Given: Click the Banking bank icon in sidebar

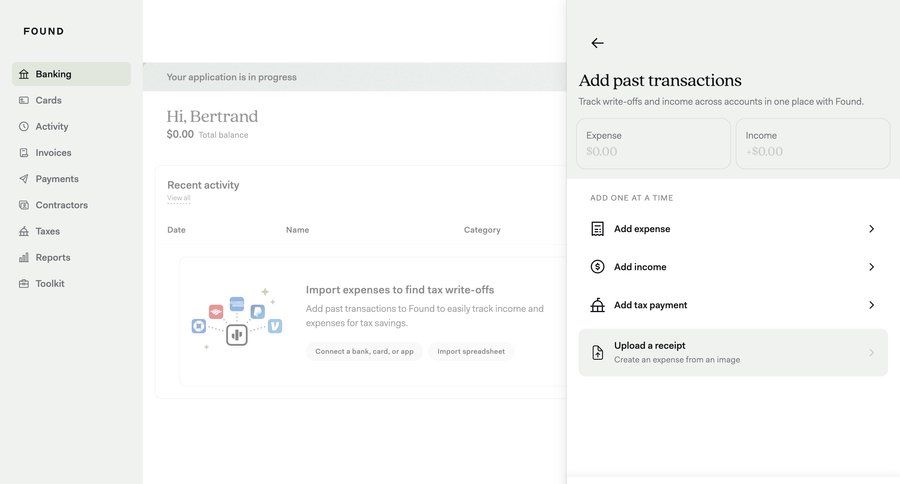Looking at the screenshot, I should (24, 74).
